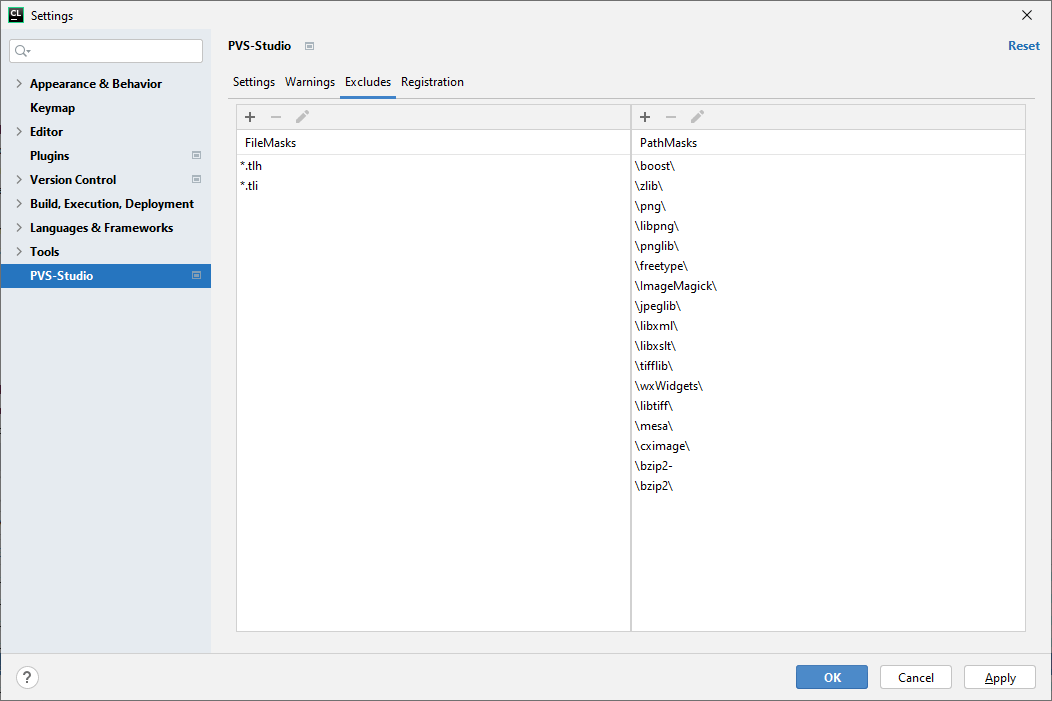Screen dimensions: 1052x701
Task: Select PVS-Studio in settings tree
Action: [x=106, y=276]
